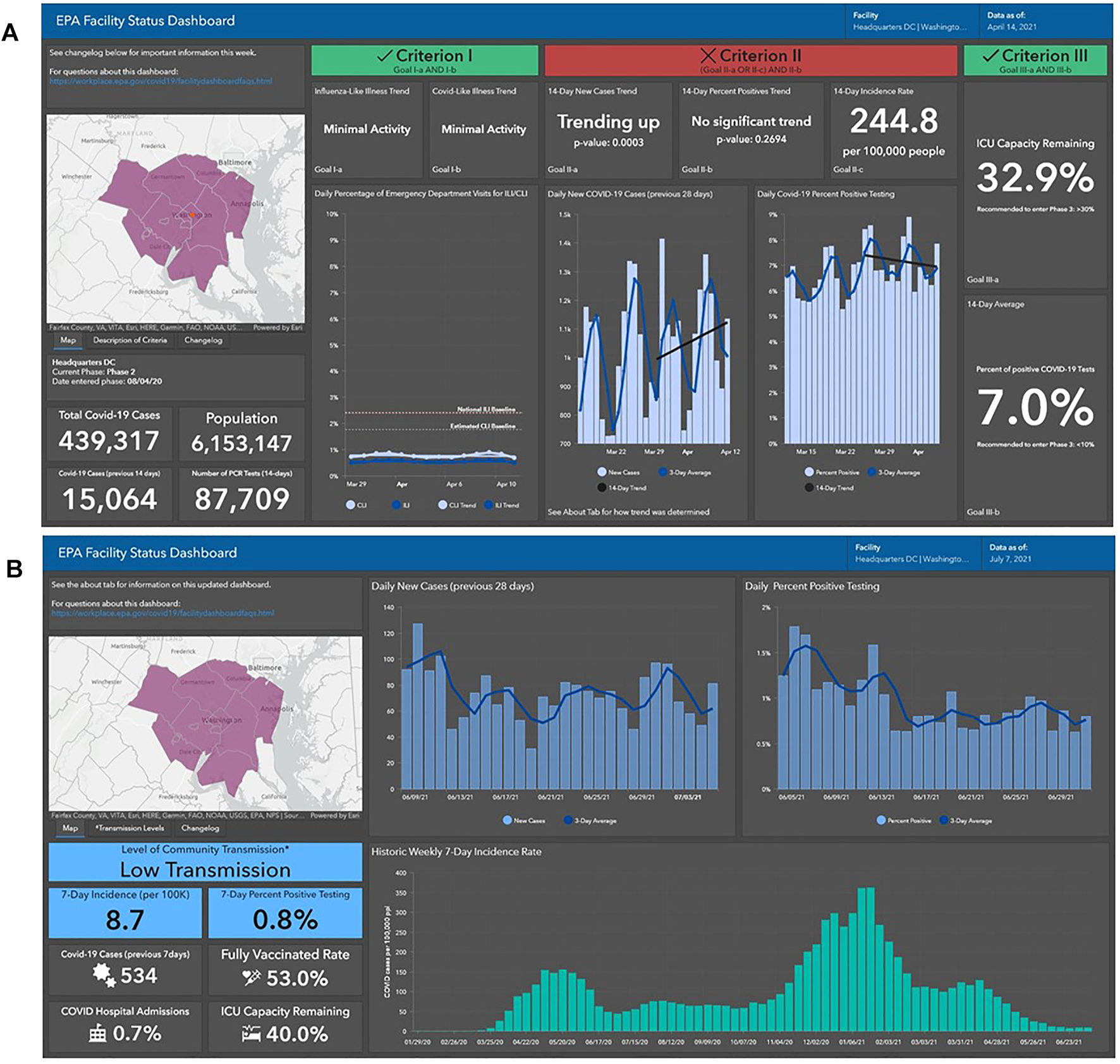1120x1064 pixels.
Task: Click the orange facility marker on April map
Action: pos(192,215)
